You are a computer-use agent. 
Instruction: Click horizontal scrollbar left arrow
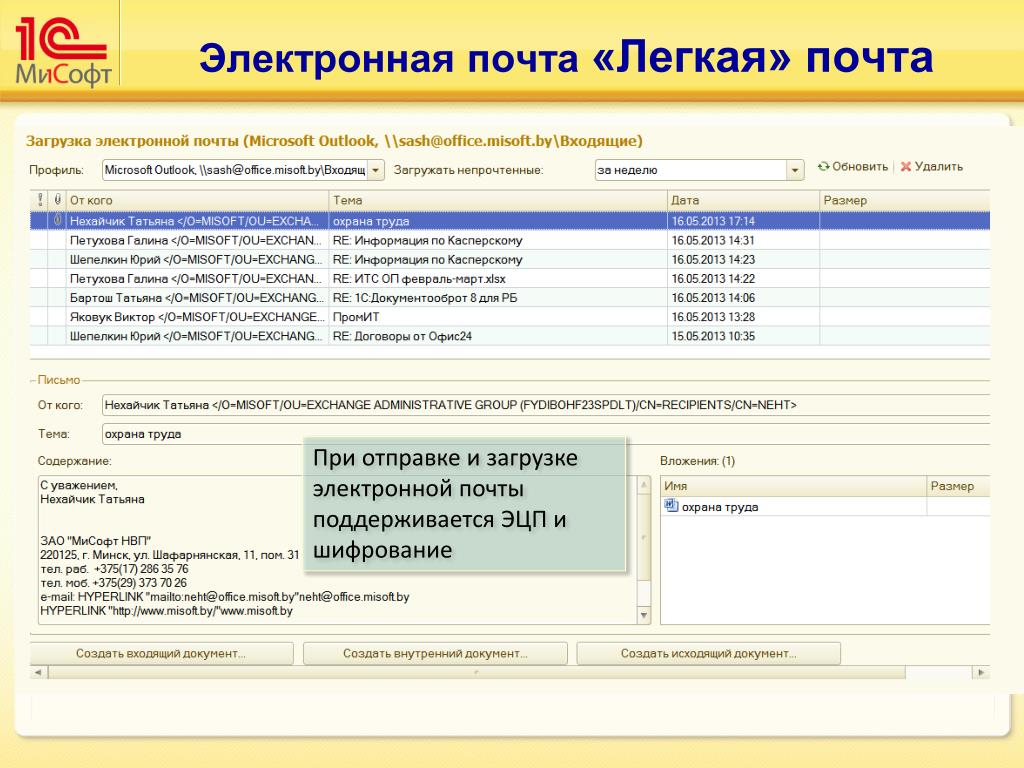point(39,672)
